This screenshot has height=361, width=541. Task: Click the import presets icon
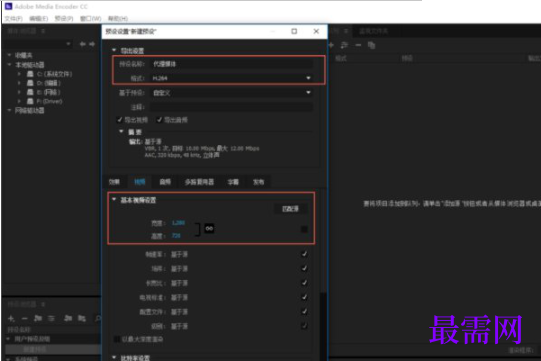68,318
